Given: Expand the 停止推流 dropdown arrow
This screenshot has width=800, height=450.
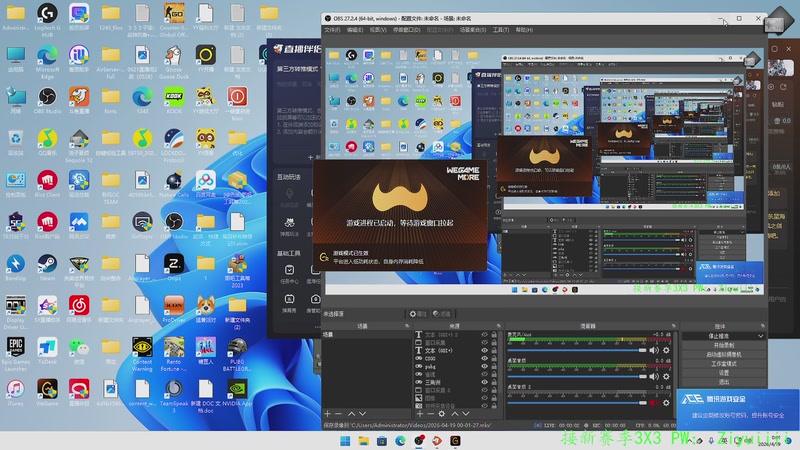Looking at the screenshot, I should pyautogui.click(x=762, y=336).
